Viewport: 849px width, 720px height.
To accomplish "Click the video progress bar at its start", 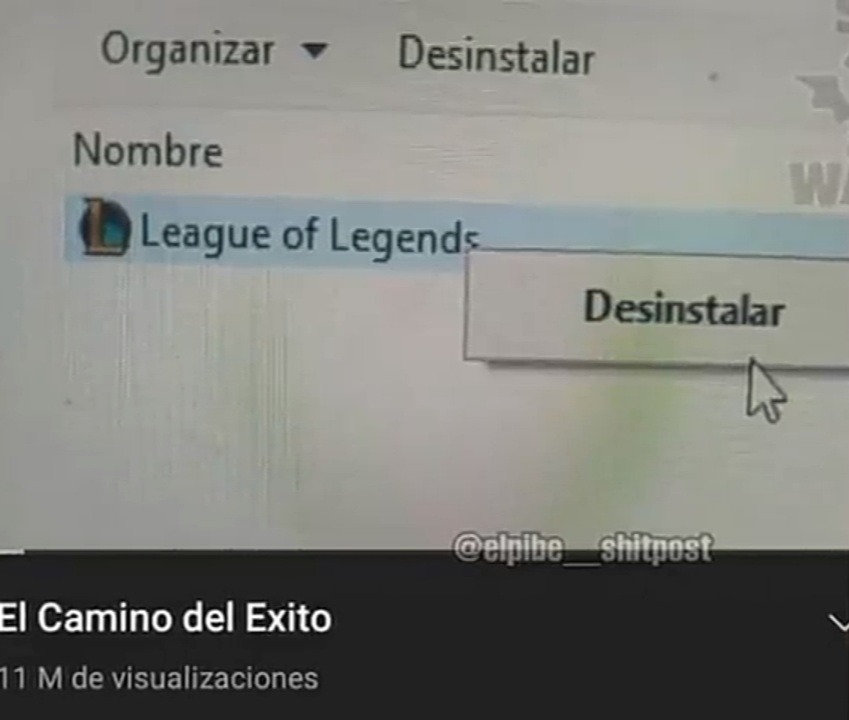I will pos(12,552).
